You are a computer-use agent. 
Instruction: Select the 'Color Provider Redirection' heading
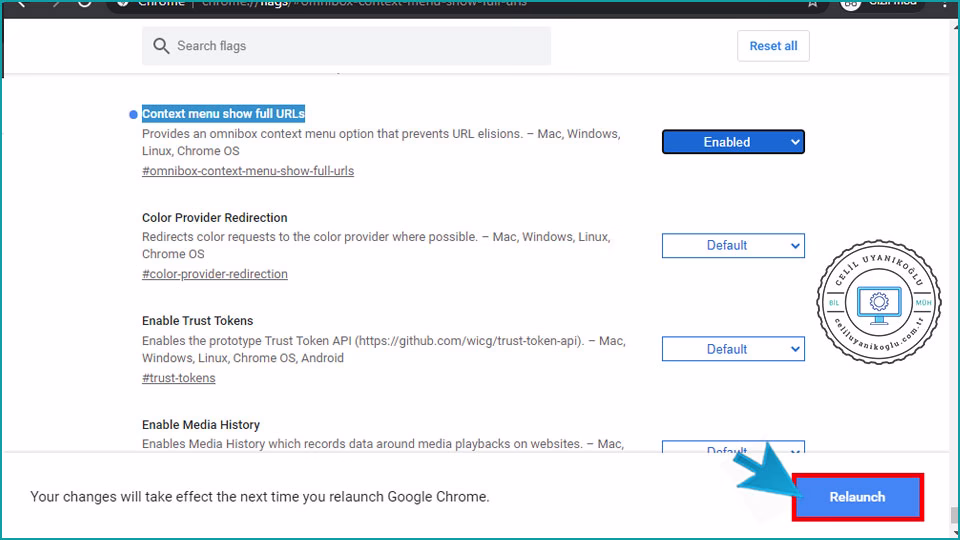(x=214, y=217)
